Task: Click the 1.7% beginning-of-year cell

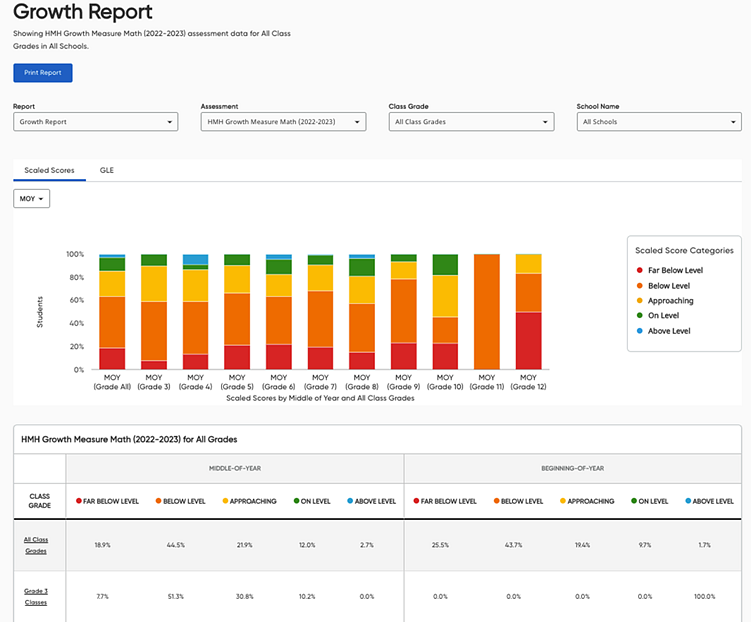Action: [x=705, y=545]
